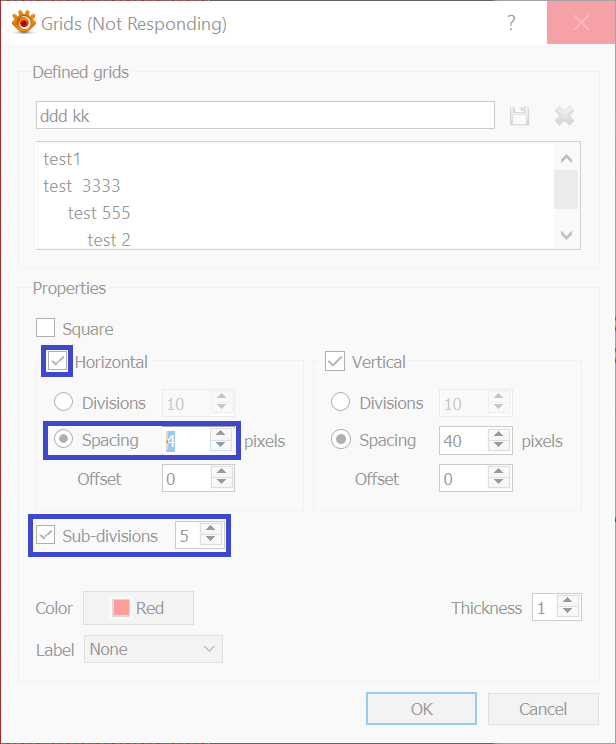
Task: Click the delete grid X icon
Action: click(564, 116)
